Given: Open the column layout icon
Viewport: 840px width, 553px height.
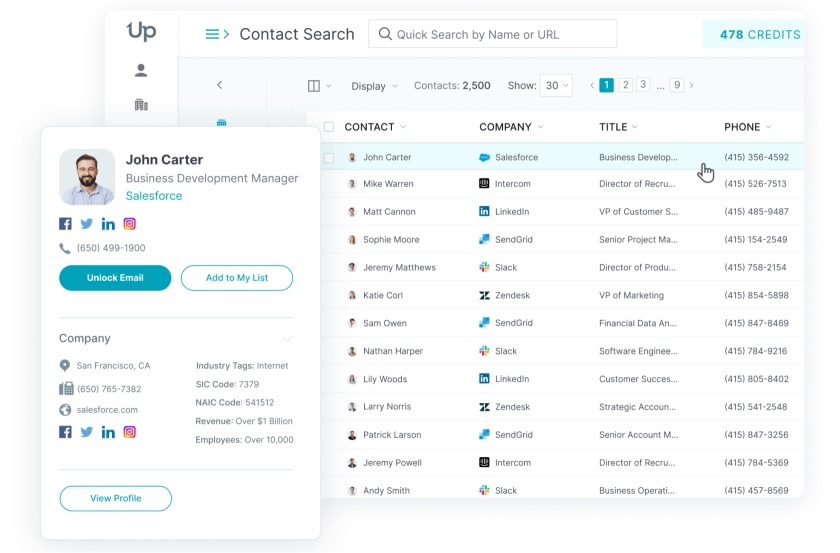Looking at the screenshot, I should [x=314, y=86].
